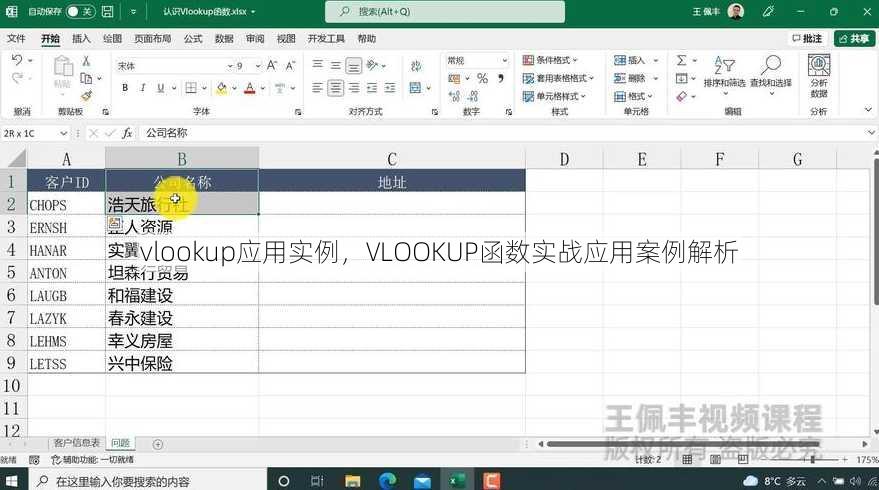Switch to the 页面布局 tab

coord(152,38)
